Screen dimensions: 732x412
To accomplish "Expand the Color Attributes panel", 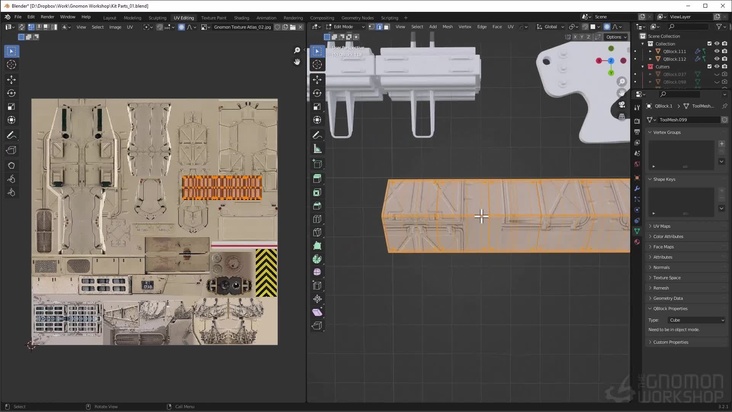I will point(668,237).
